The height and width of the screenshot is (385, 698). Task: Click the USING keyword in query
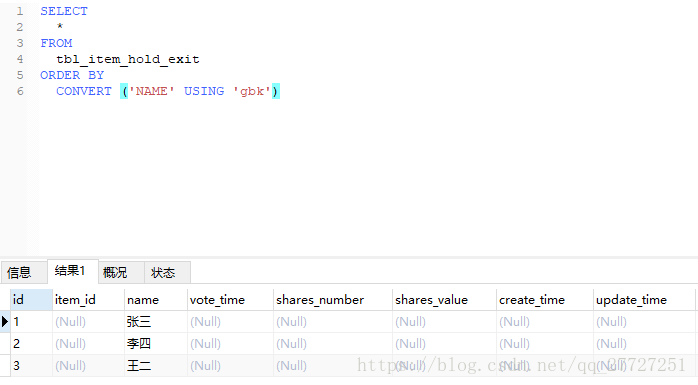[204, 91]
